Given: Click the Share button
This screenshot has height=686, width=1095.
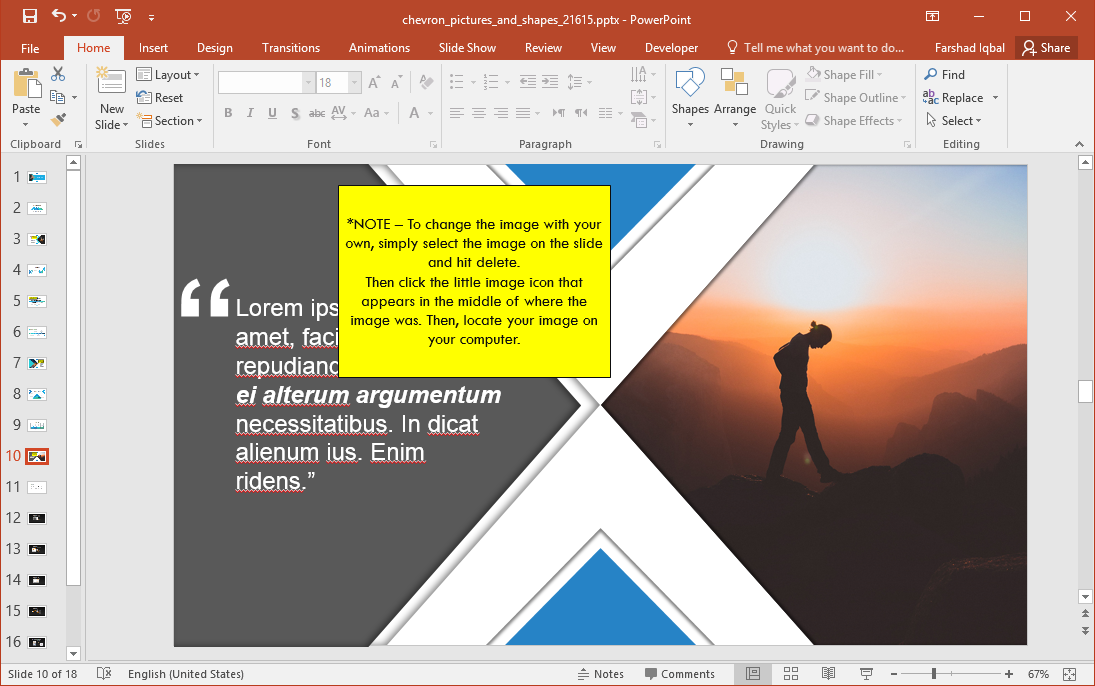Looking at the screenshot, I should coord(1045,48).
